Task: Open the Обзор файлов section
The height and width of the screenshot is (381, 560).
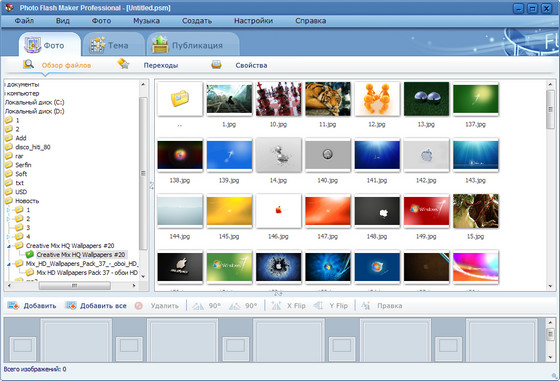Action: [x=66, y=65]
